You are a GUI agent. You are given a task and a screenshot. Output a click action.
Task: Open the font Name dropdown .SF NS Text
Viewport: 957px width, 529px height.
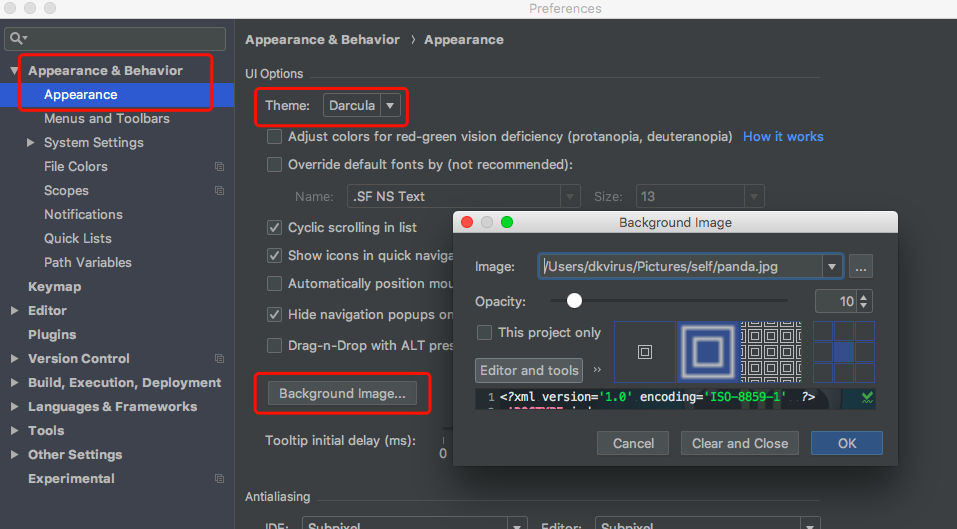click(x=463, y=196)
